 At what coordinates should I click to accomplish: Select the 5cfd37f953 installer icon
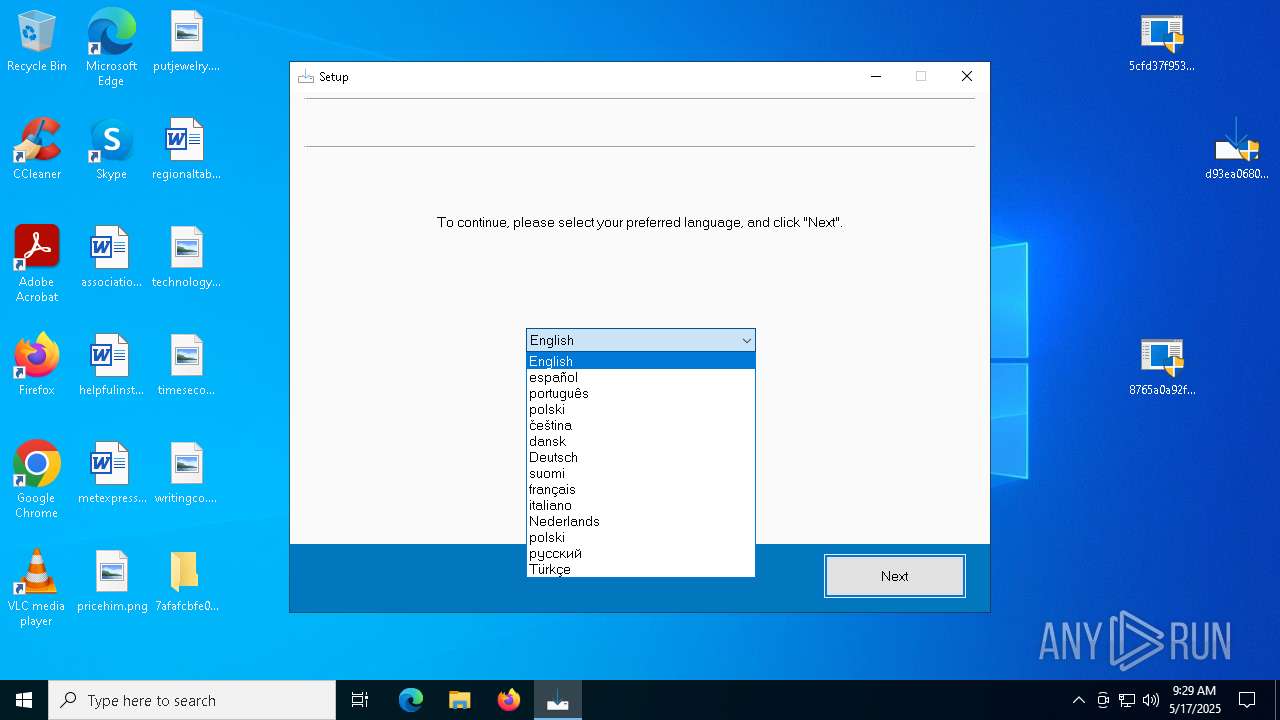point(1162,42)
